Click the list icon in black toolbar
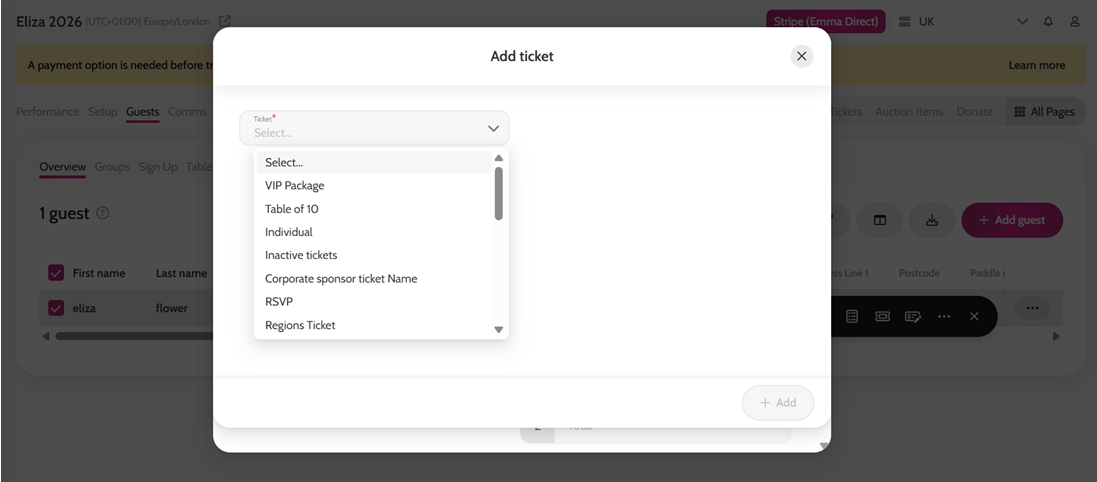1097x482 pixels. pos(851,316)
